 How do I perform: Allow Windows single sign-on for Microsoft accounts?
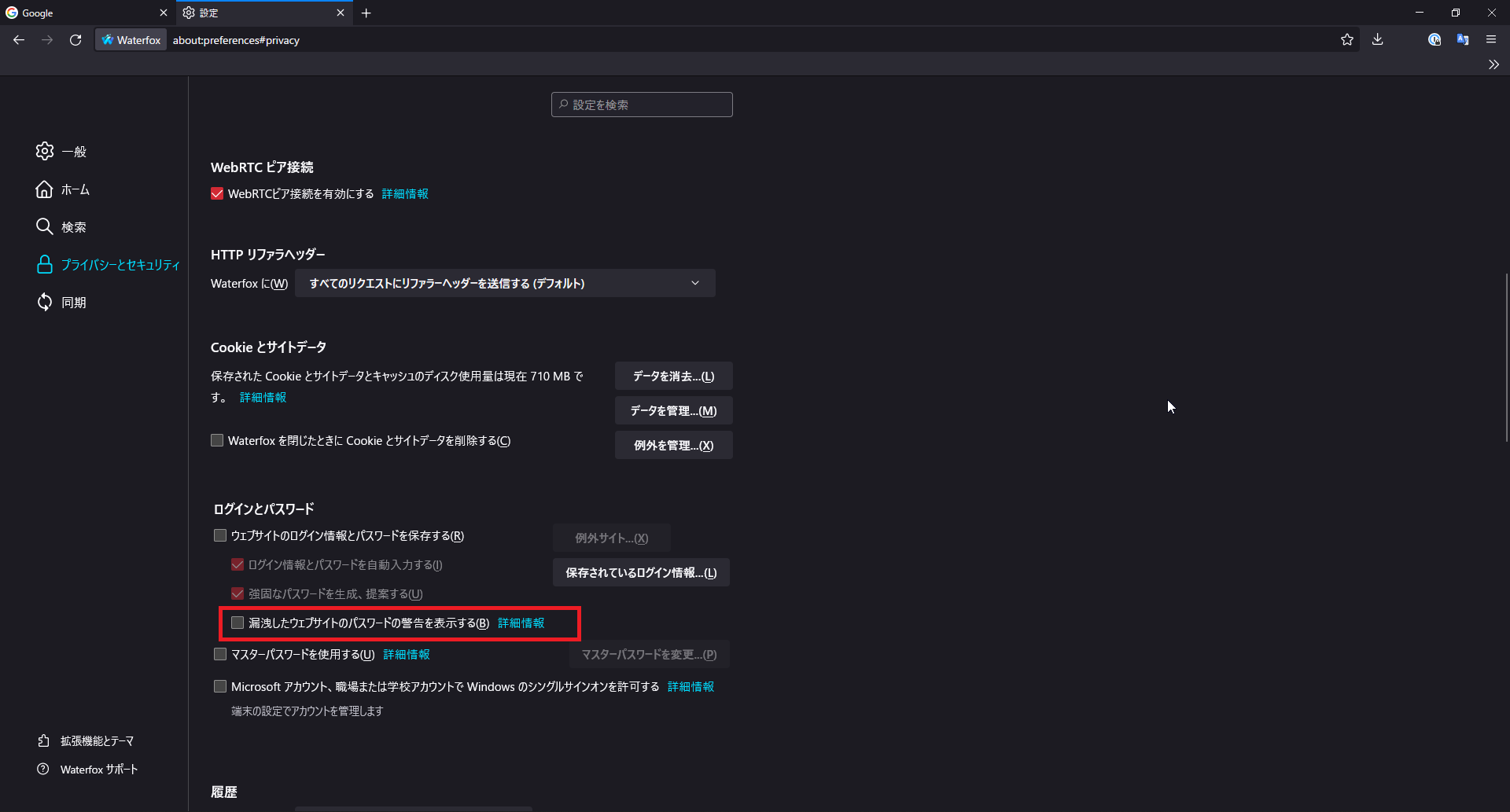[220, 686]
